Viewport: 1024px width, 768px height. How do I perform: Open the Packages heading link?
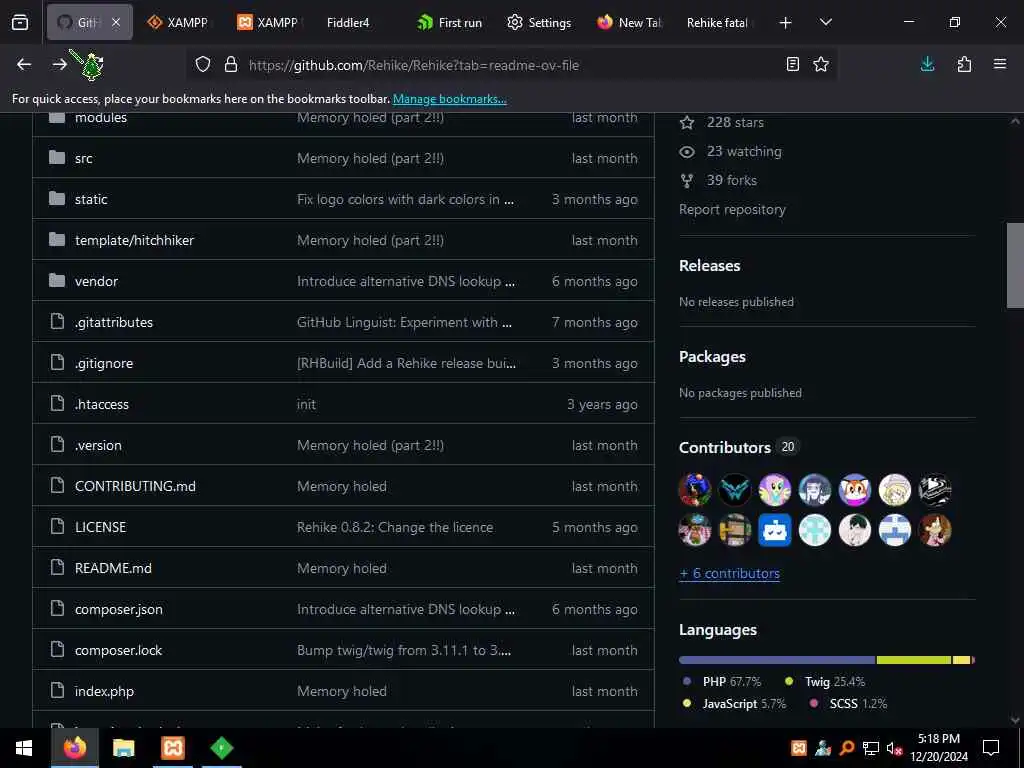[712, 357]
